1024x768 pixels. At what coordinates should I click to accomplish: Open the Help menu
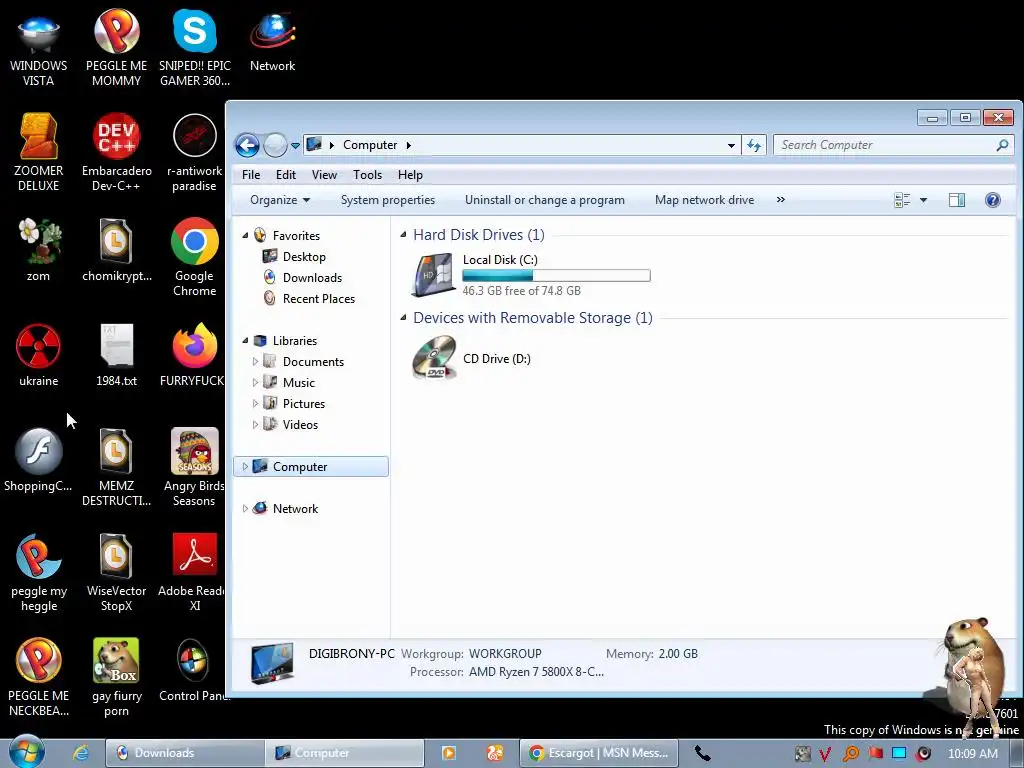tap(410, 174)
